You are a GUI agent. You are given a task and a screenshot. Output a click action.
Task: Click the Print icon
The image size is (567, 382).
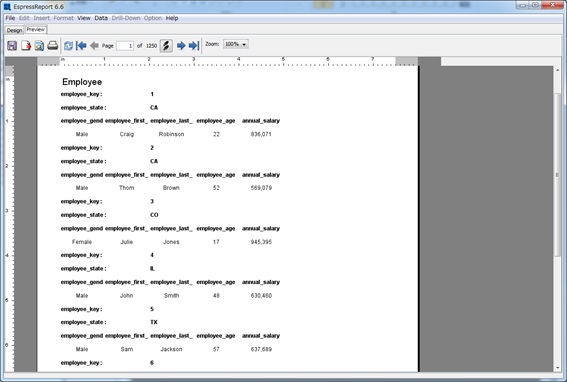(53, 46)
